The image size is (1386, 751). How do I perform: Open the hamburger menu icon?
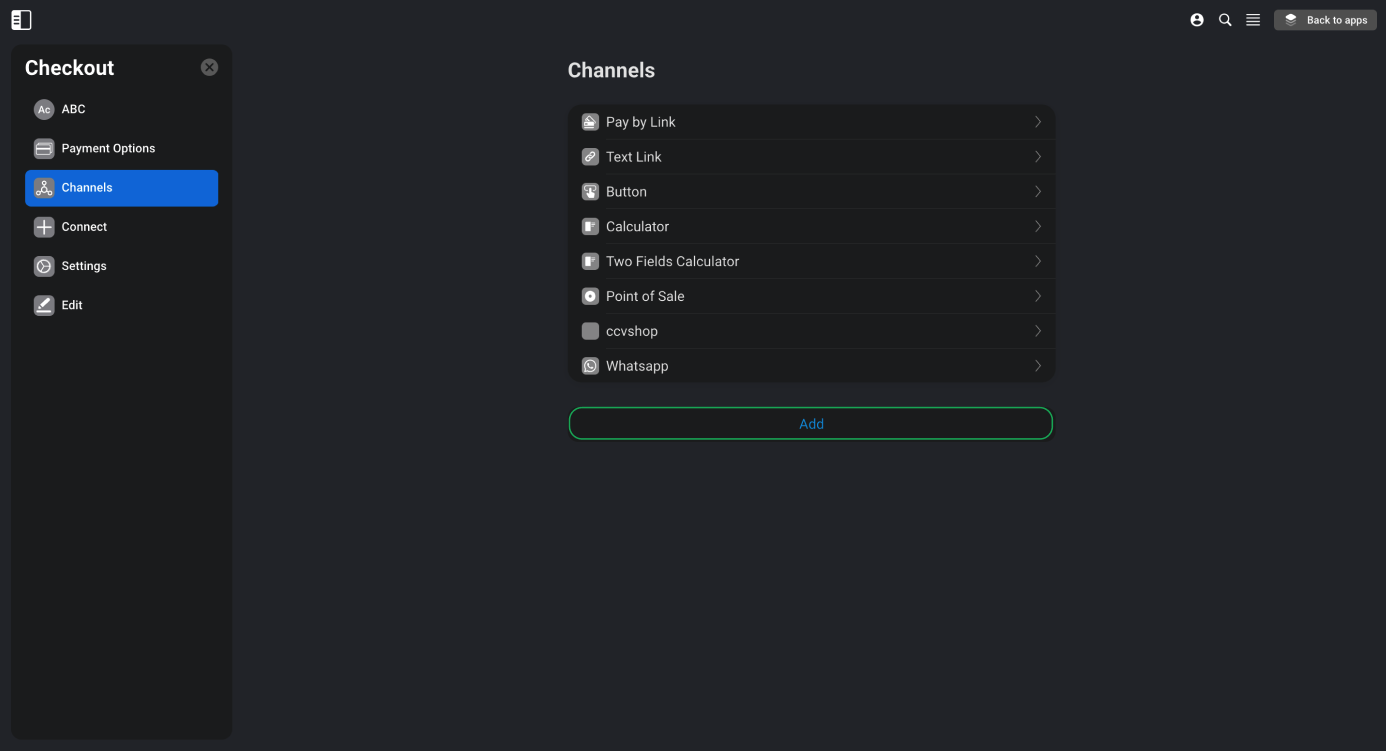1253,20
